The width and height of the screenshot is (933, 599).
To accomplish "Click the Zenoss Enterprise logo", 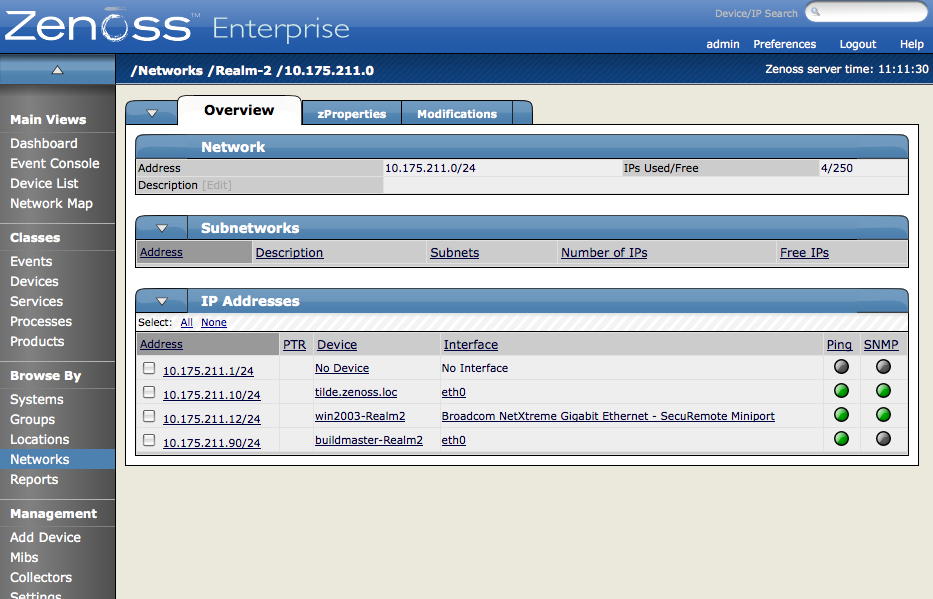I will coord(177,26).
